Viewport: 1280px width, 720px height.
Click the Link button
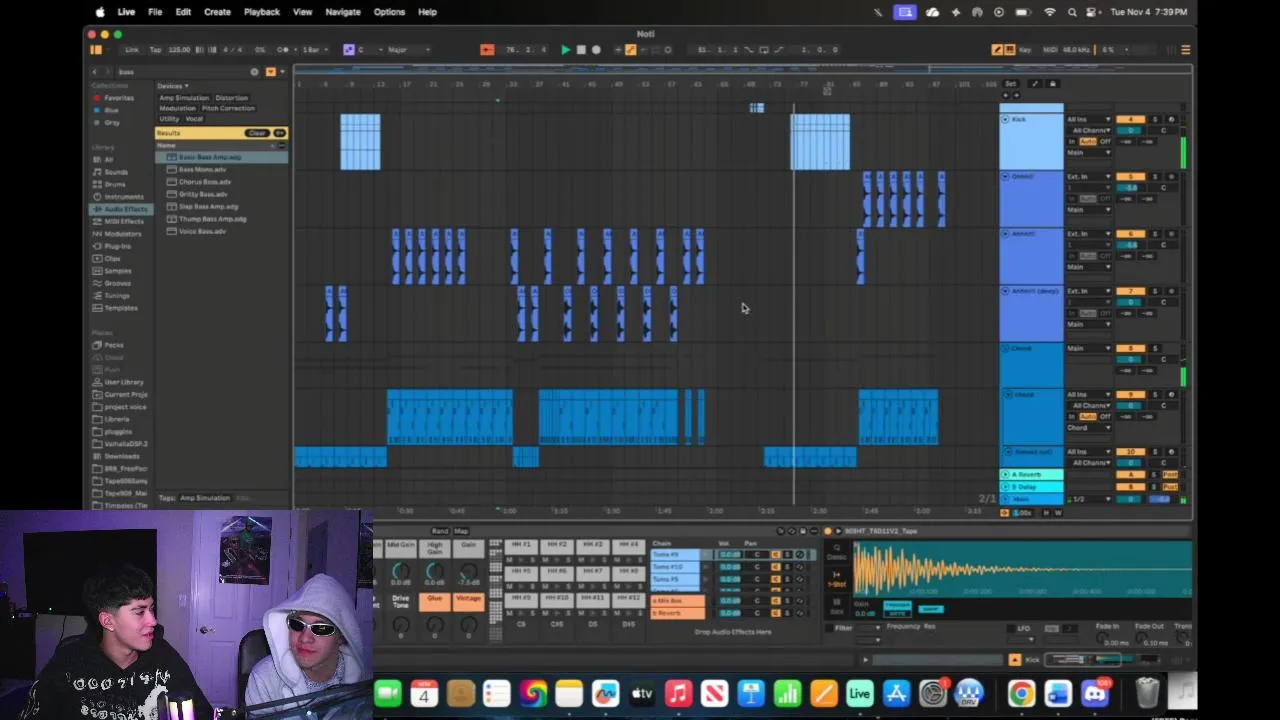click(x=132, y=49)
